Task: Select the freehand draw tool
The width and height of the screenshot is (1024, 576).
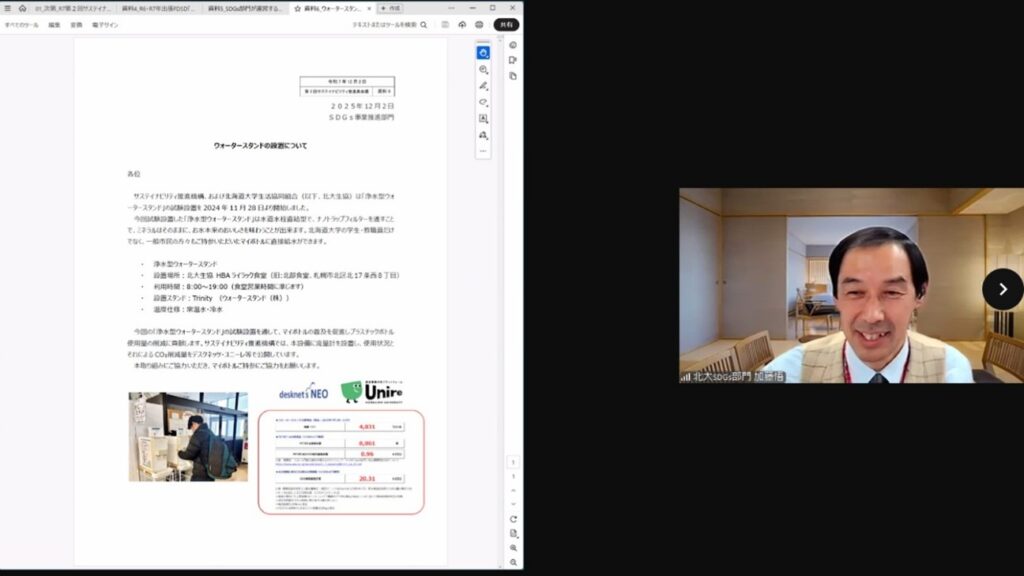Action: (483, 102)
